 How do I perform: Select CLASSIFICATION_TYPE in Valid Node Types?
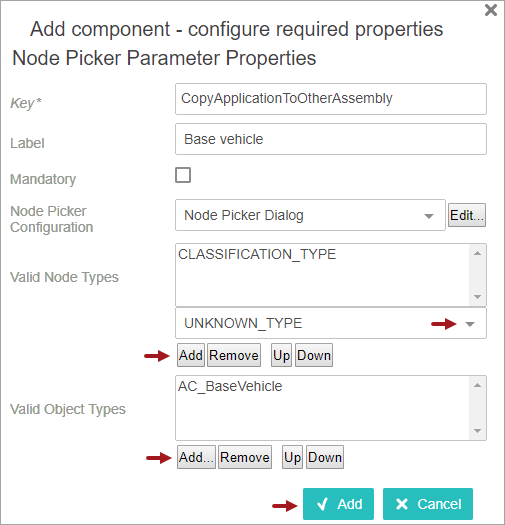click(257, 254)
